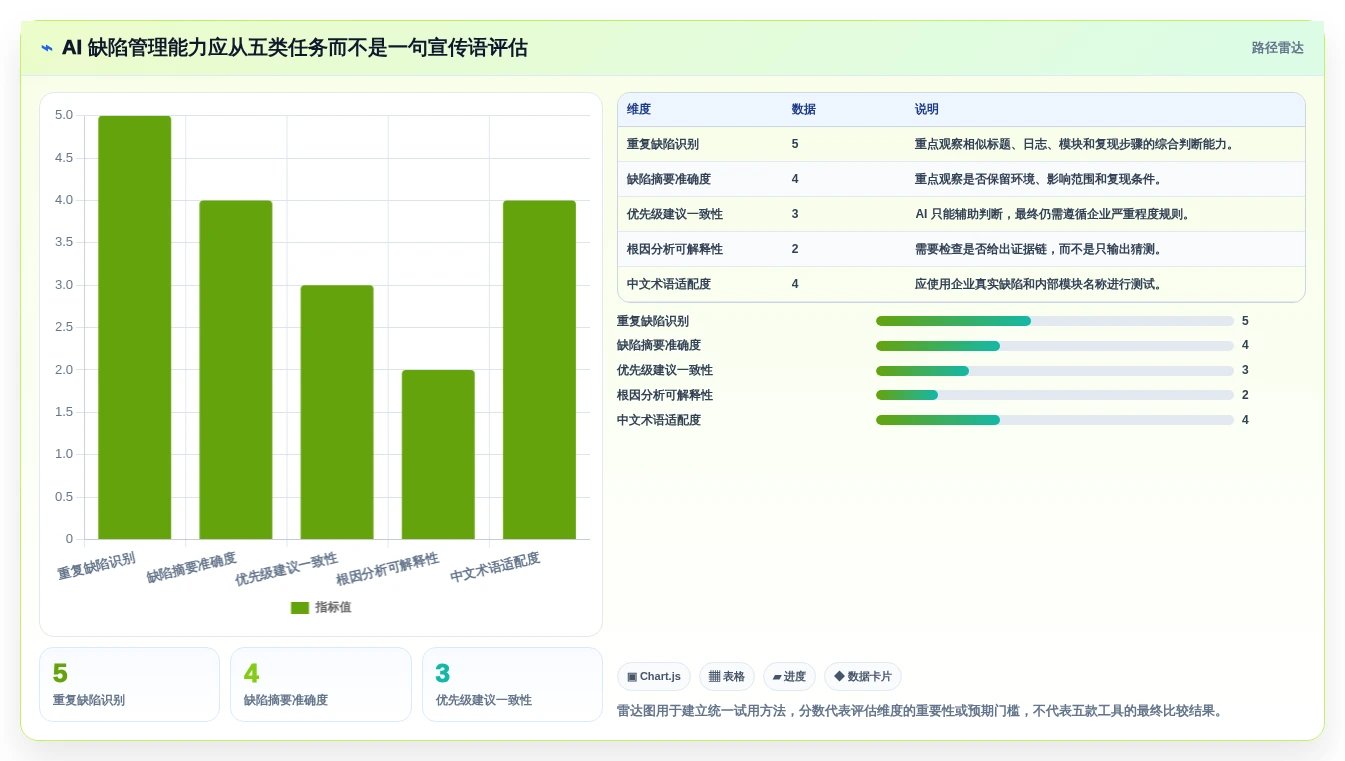Click the 指标值 legend label
The width and height of the screenshot is (1345, 761).
(x=333, y=608)
